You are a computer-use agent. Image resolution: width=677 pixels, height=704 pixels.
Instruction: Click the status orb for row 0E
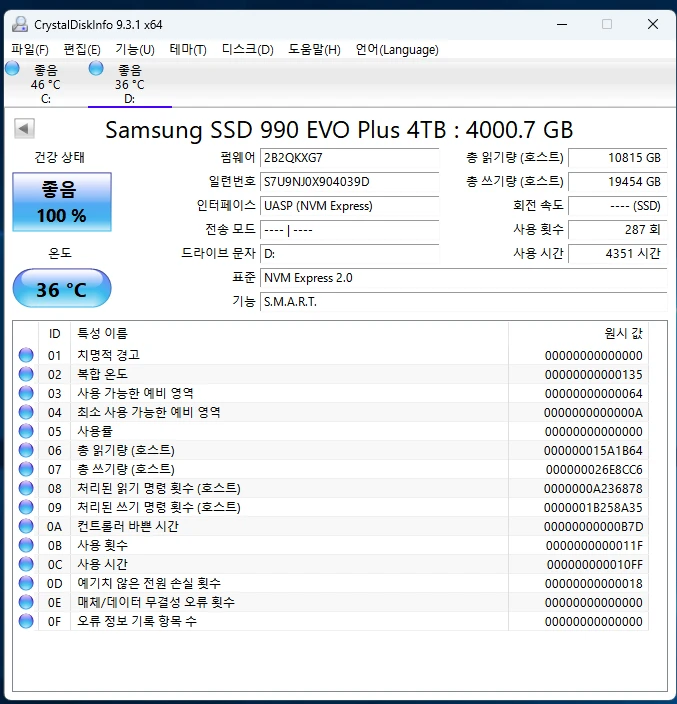click(26, 602)
